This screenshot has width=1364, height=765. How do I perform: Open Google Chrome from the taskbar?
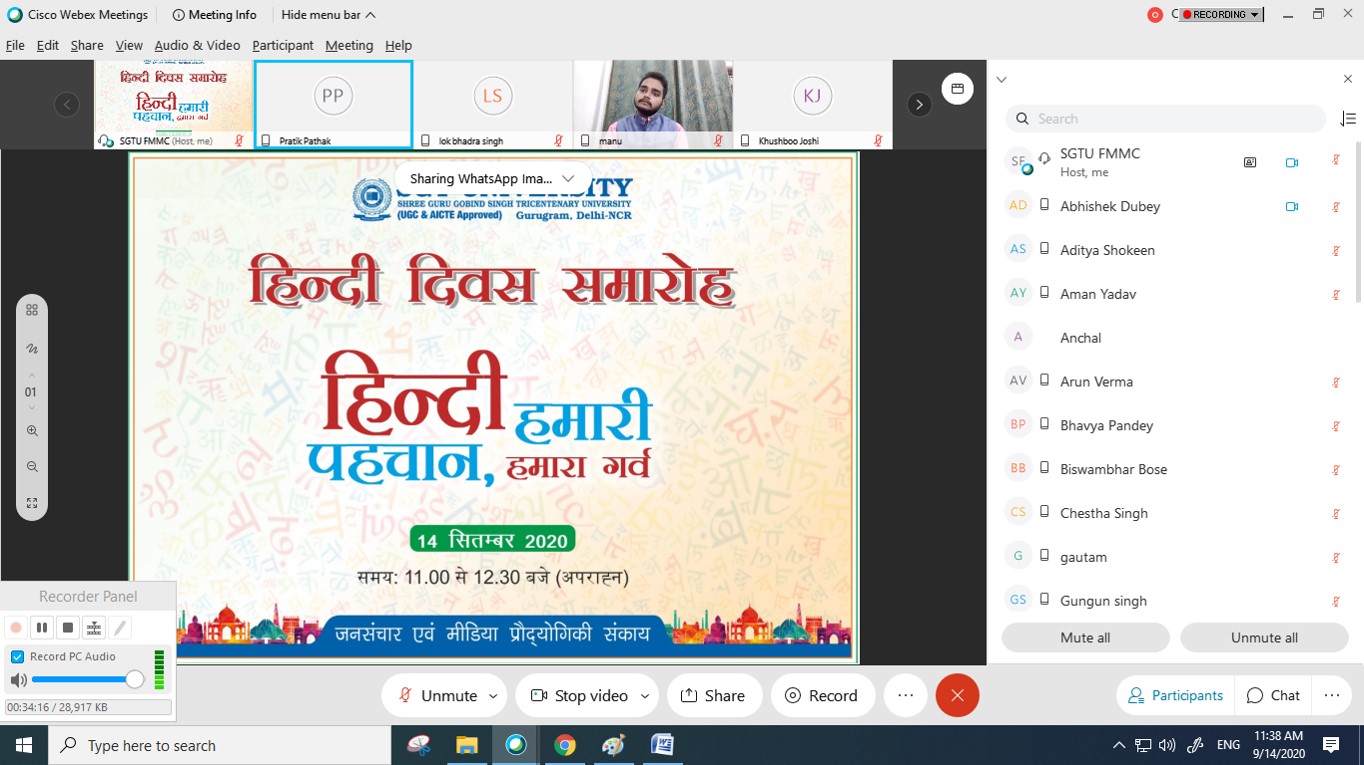(565, 746)
